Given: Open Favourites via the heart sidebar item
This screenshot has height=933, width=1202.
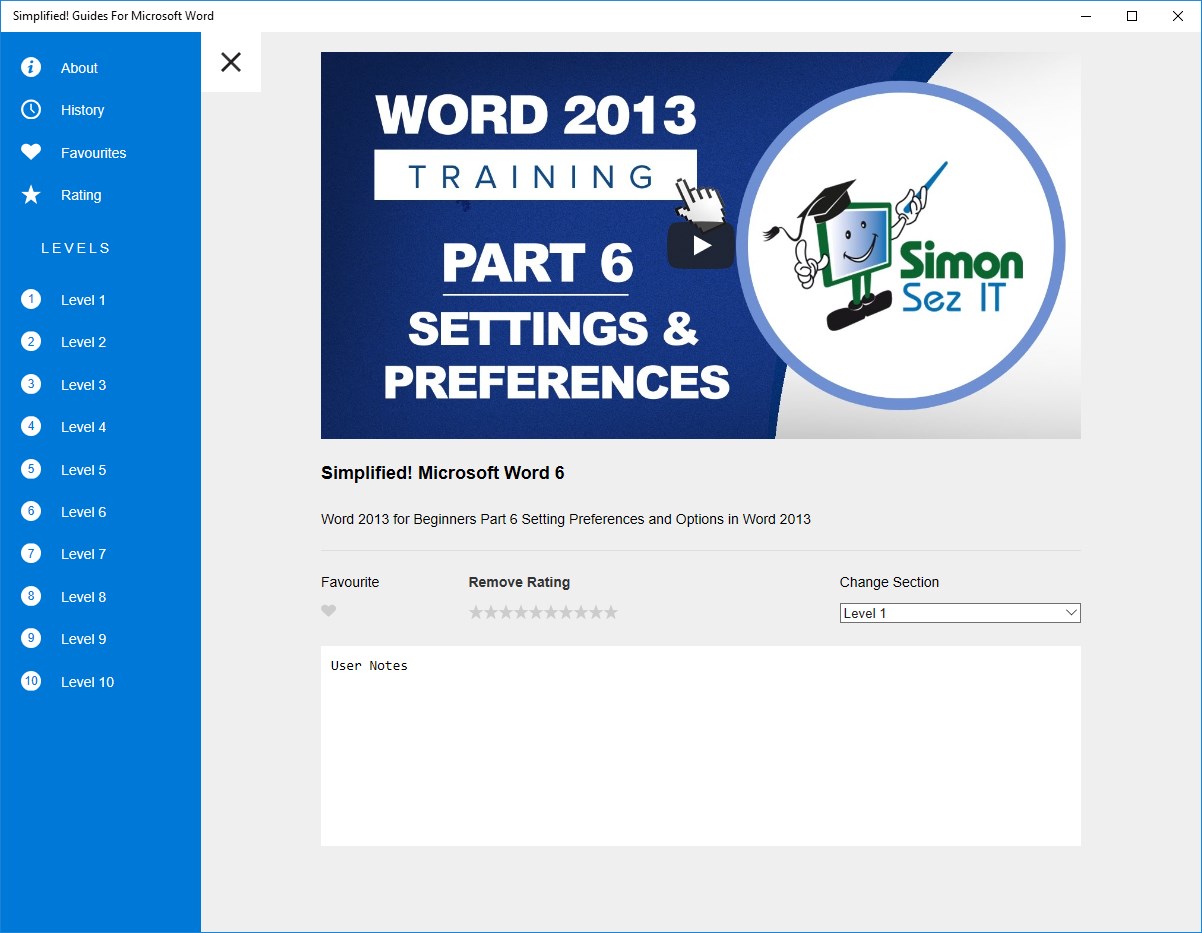Looking at the screenshot, I should pyautogui.click(x=31, y=153).
